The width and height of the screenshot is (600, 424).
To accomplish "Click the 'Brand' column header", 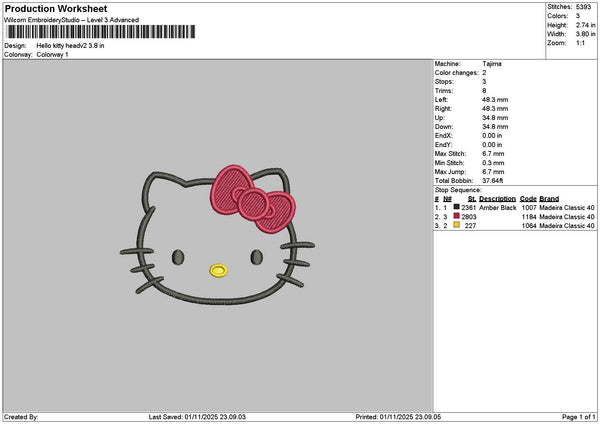I will (549, 199).
